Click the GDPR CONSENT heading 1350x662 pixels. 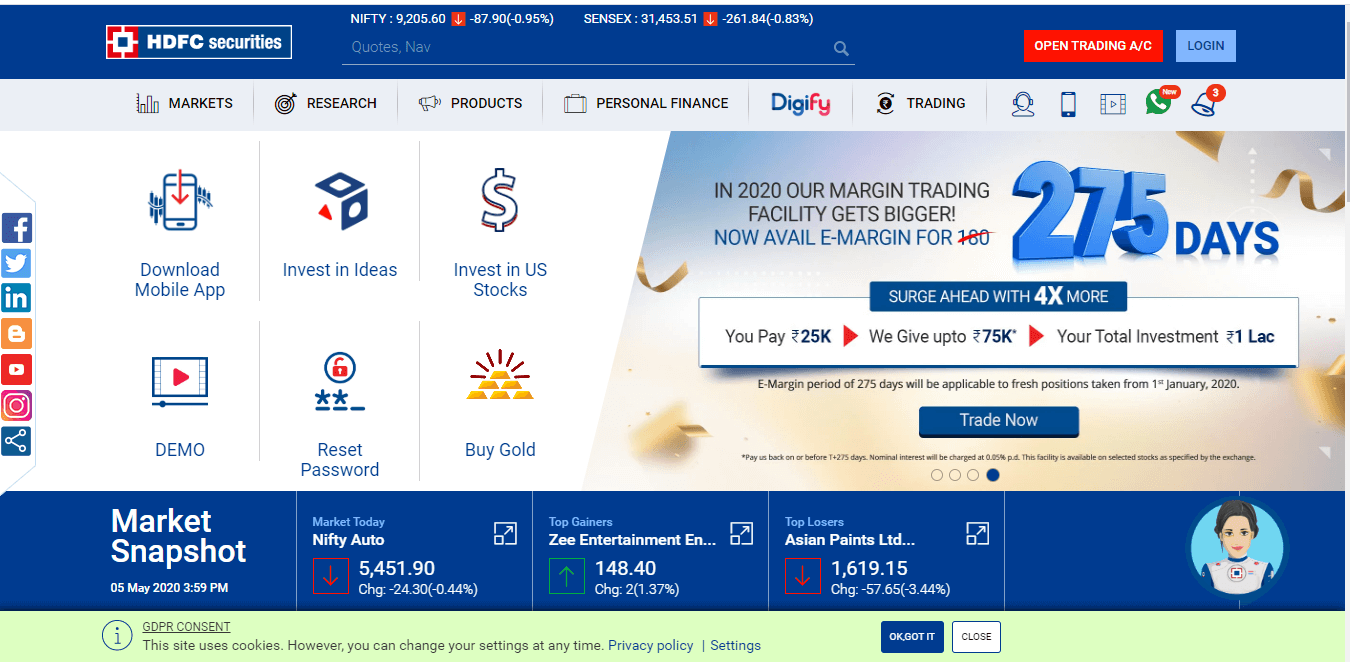(186, 627)
